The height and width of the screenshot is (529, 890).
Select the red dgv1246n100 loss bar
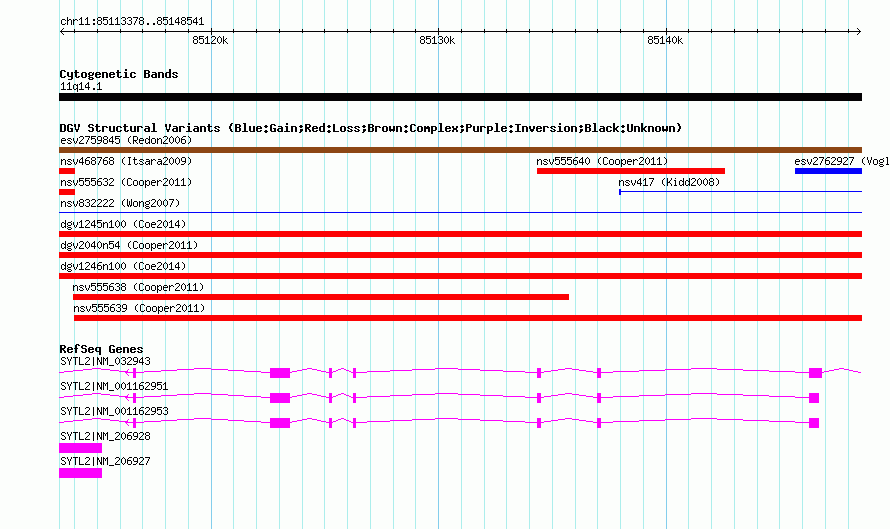coord(460,276)
